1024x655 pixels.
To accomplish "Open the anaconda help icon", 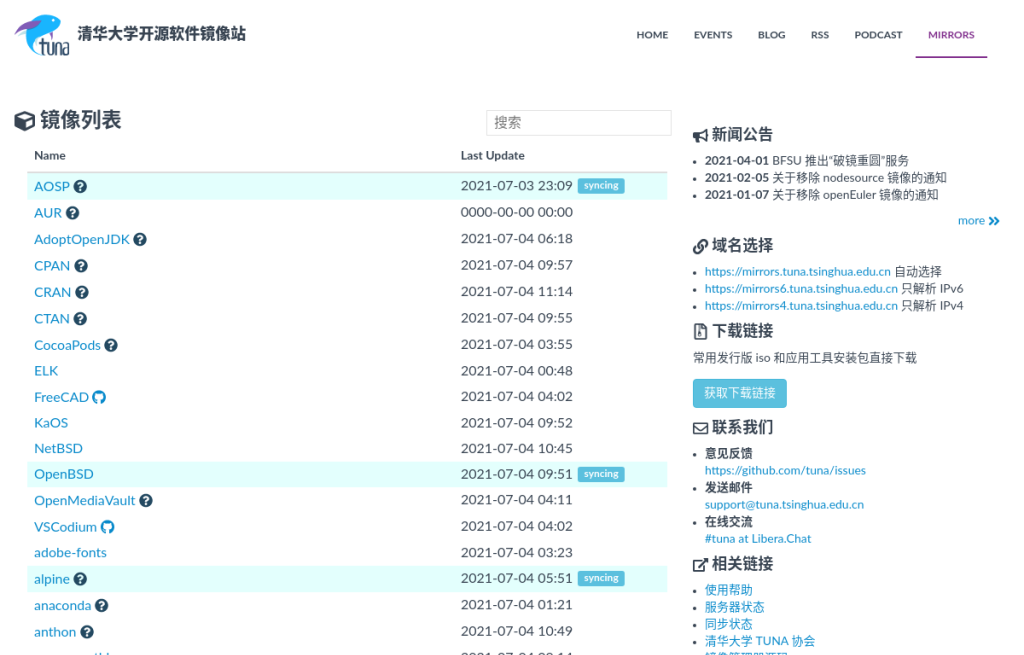I will tap(101, 606).
